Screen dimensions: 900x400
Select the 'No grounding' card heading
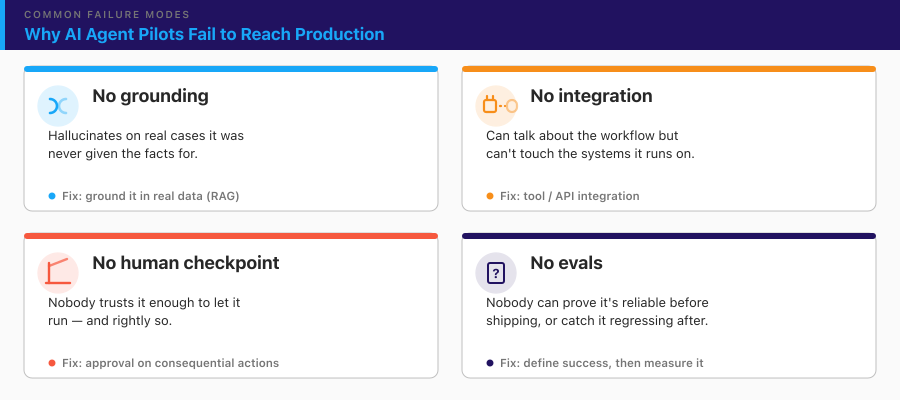pyautogui.click(x=150, y=96)
